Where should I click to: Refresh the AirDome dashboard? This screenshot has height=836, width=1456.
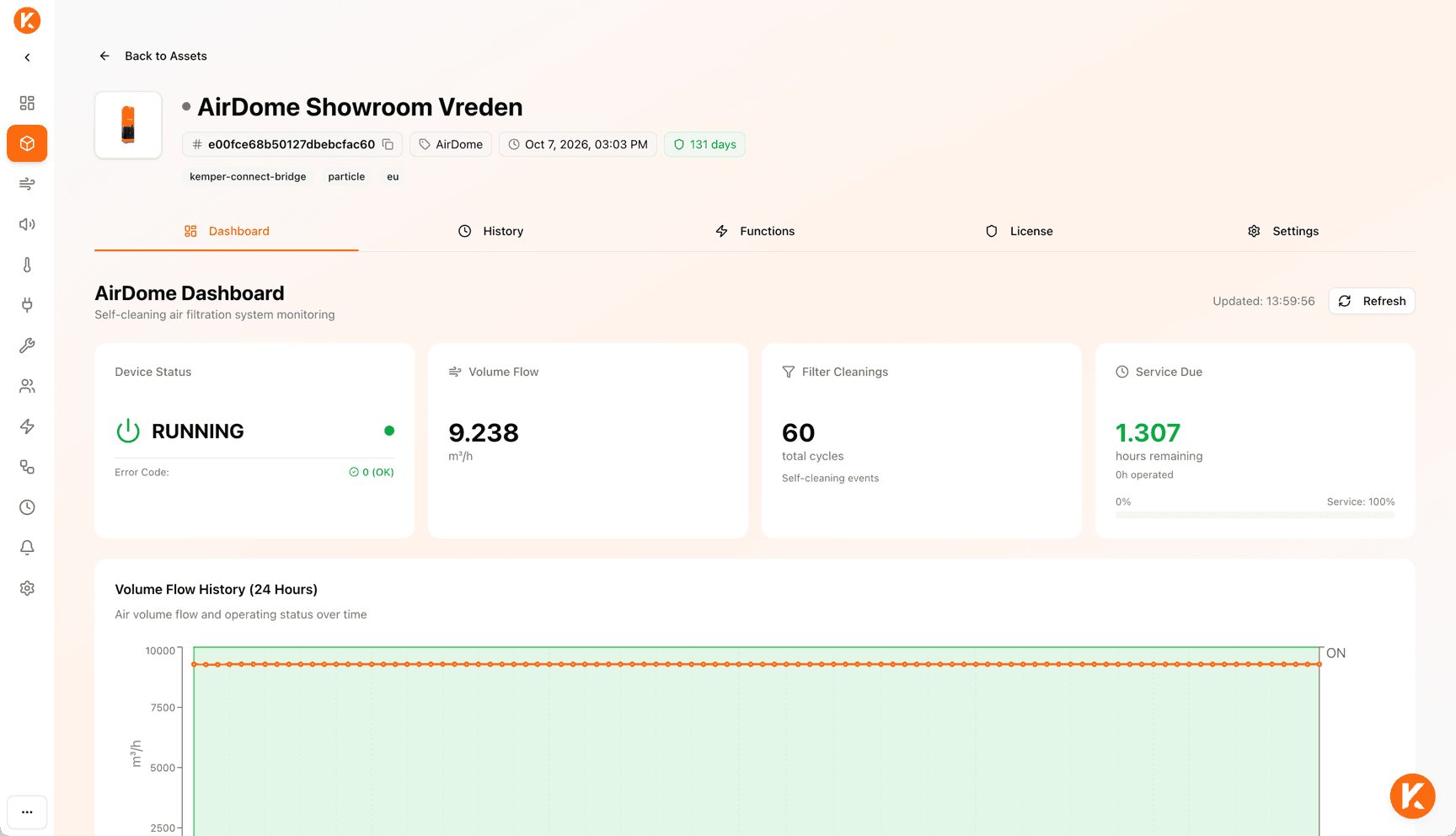[x=1372, y=301]
